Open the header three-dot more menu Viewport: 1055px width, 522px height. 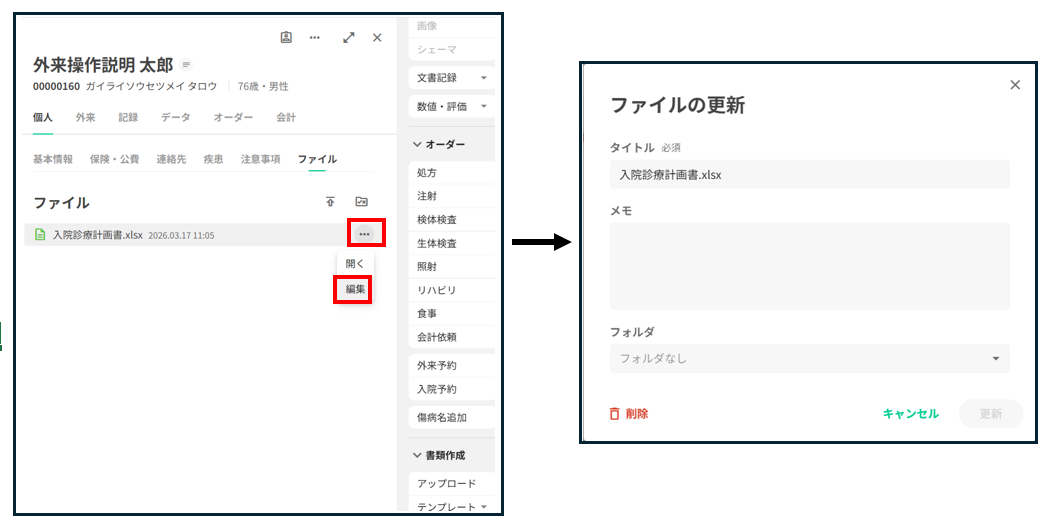[315, 38]
